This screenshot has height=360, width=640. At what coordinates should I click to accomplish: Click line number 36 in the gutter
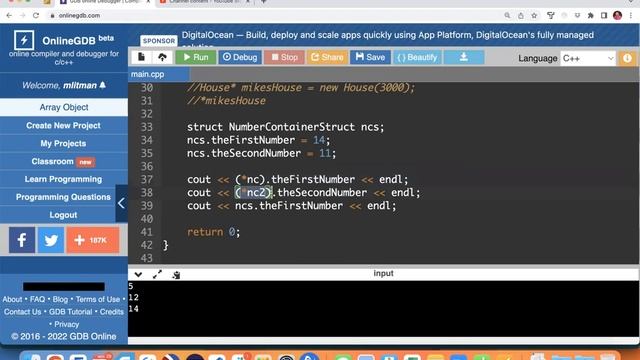click(x=147, y=167)
